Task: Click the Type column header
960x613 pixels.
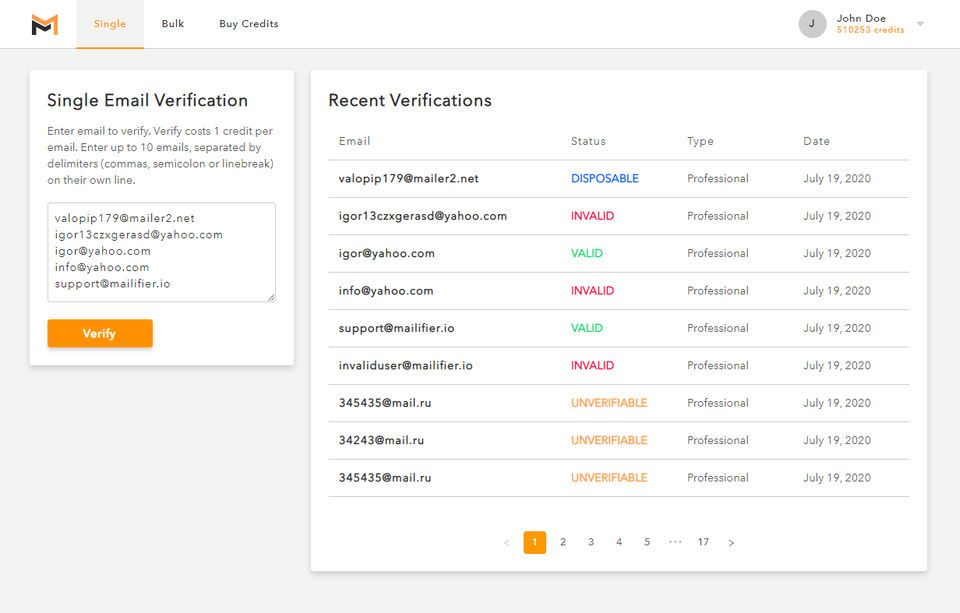Action: (700, 141)
